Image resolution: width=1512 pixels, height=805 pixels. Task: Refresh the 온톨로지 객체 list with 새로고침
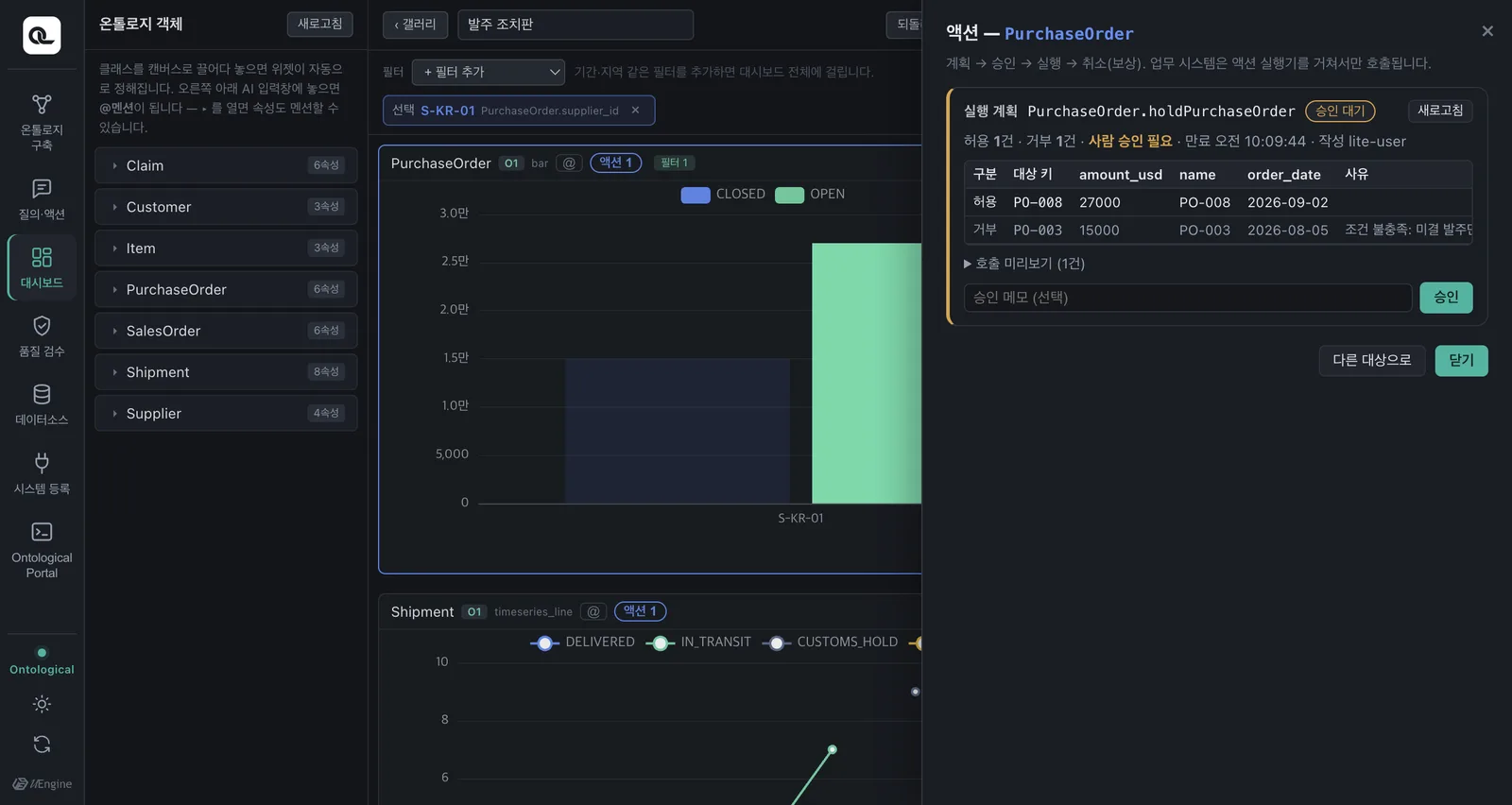click(x=320, y=24)
